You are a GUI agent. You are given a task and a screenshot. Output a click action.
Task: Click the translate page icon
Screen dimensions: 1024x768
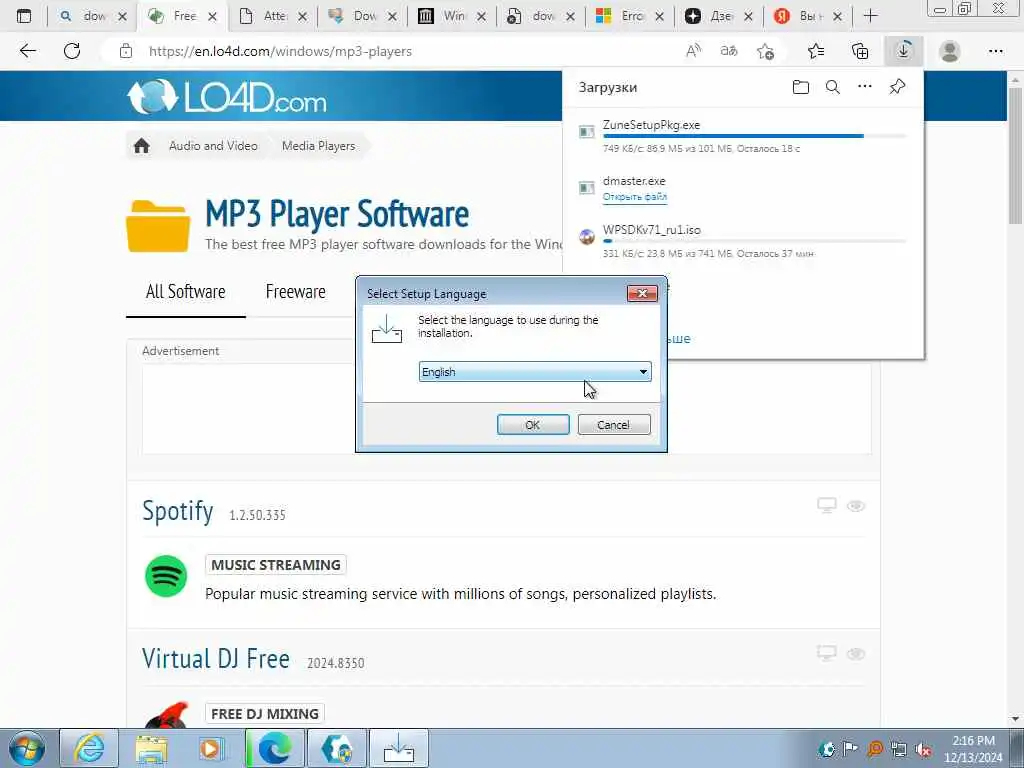[729, 51]
